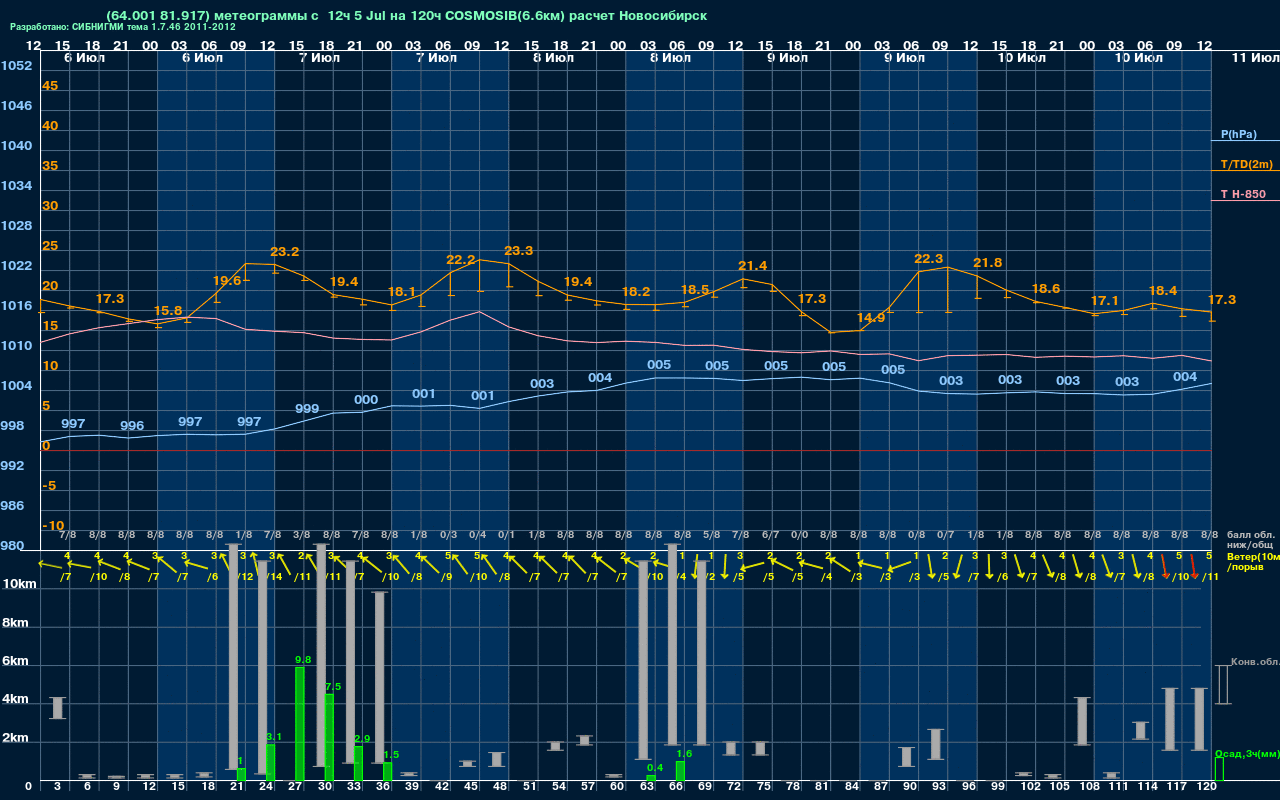Click the meteogram title mentioning COSMOSIB(6.6км) Новосибирск
Screen dimensions: 1280x800
tap(406, 16)
